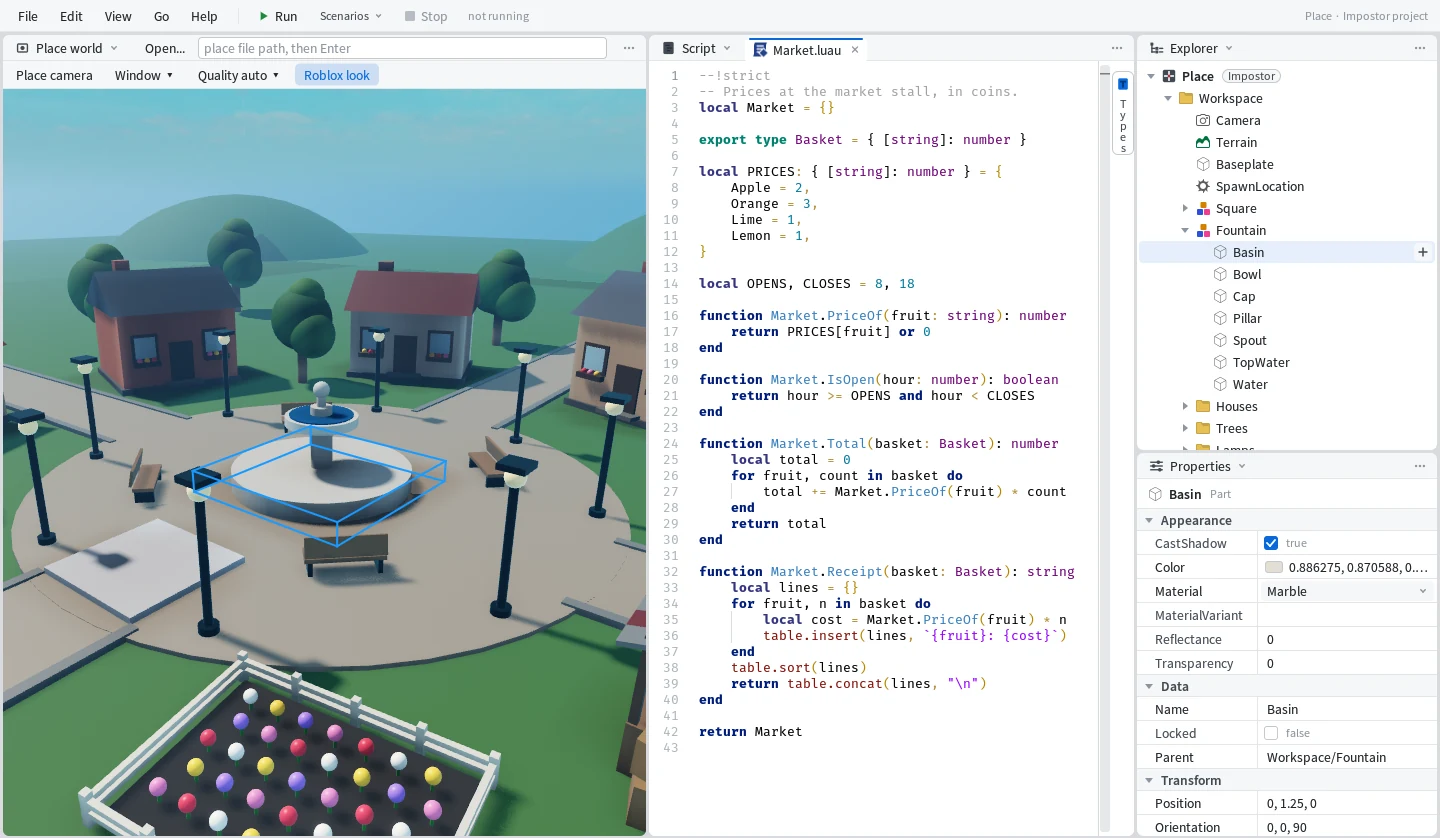Viewport: 1440px width, 838px height.
Task: Click the Fountain model icon
Action: [x=1203, y=230]
